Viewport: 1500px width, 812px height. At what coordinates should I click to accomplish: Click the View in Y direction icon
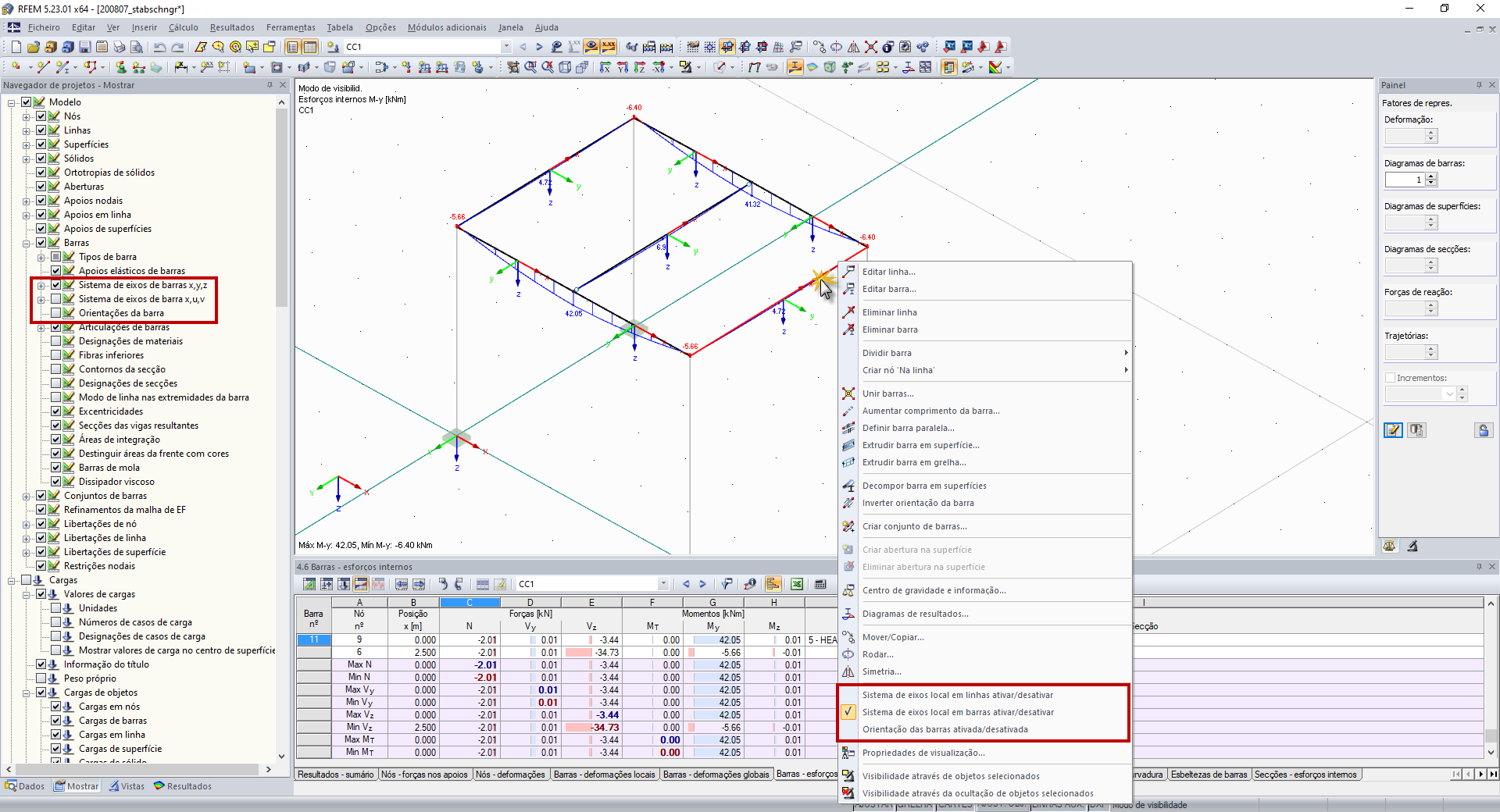pyautogui.click(x=623, y=68)
